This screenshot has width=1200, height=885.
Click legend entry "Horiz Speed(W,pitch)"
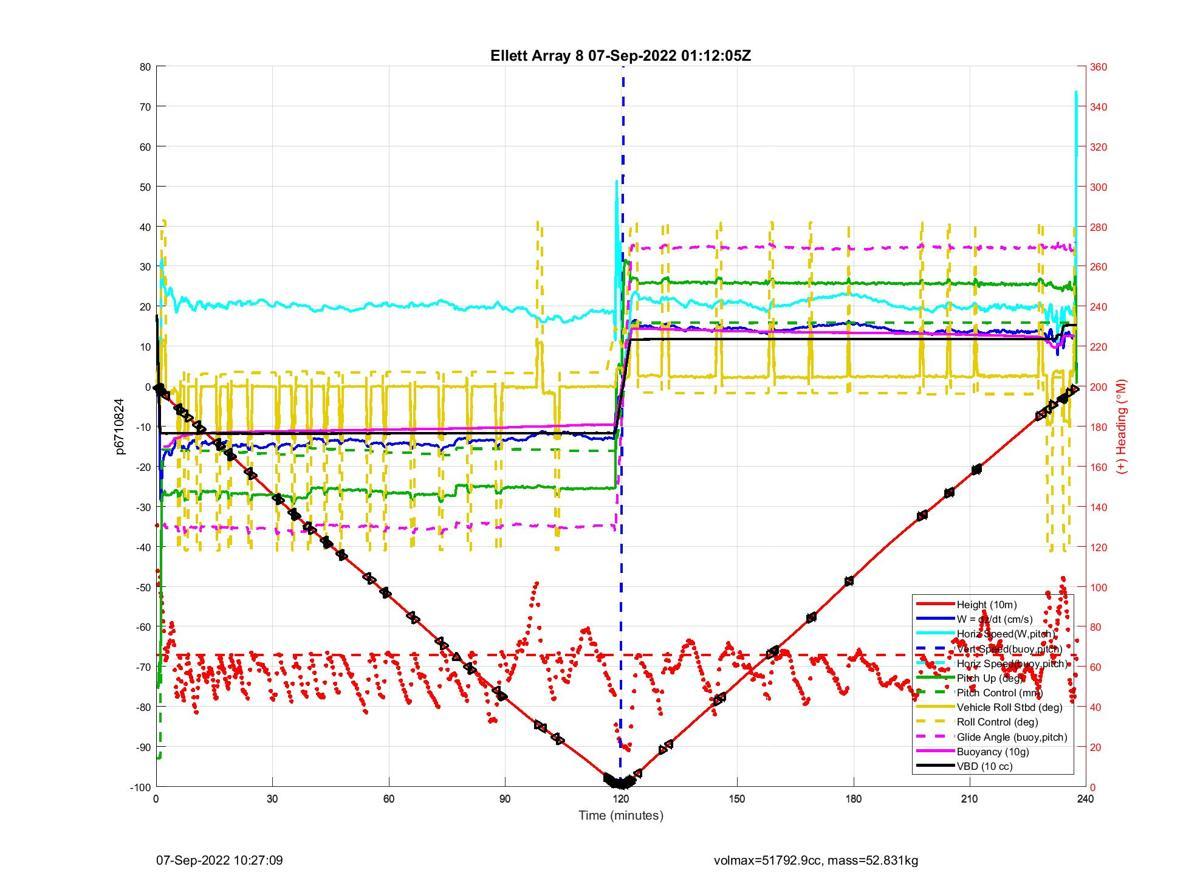1005,634
